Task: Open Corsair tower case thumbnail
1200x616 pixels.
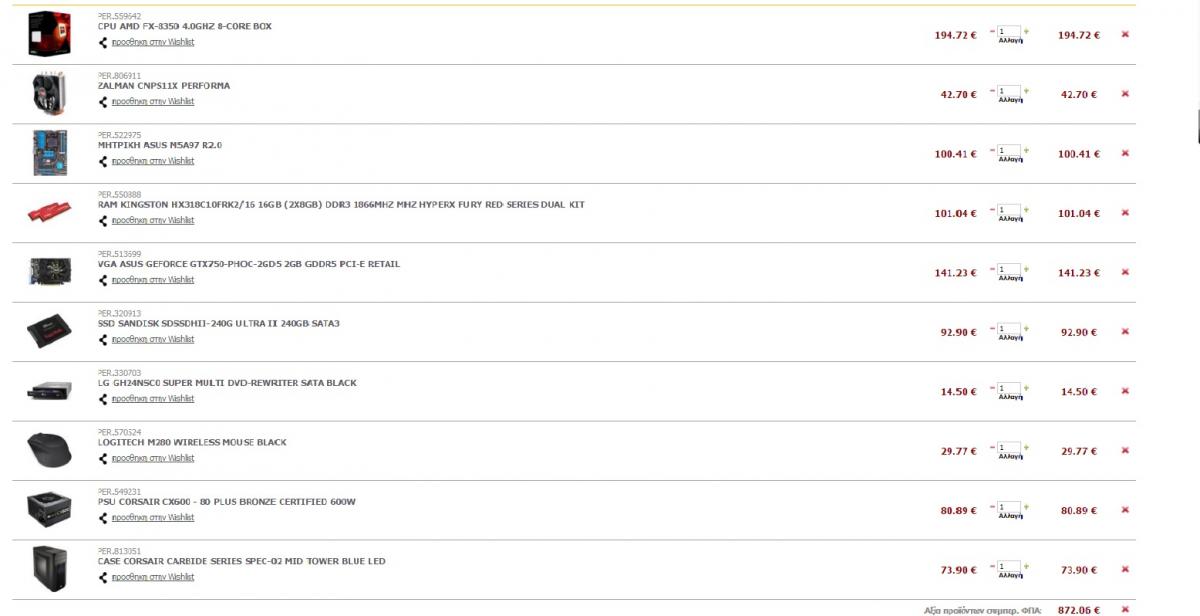Action: pos(50,569)
